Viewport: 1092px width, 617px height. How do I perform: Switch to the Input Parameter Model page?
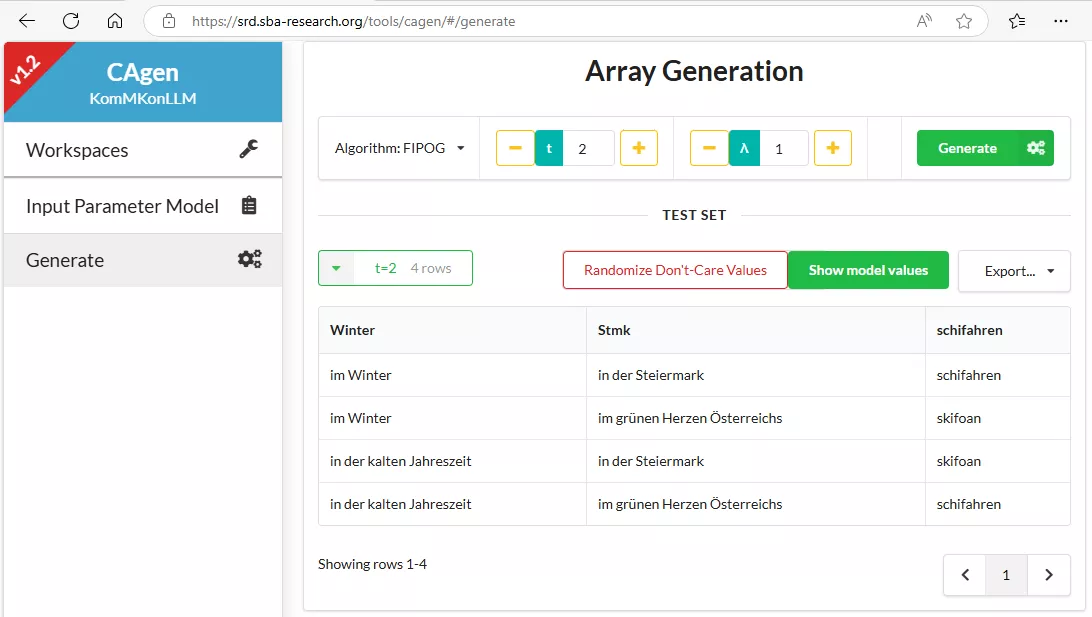(121, 206)
